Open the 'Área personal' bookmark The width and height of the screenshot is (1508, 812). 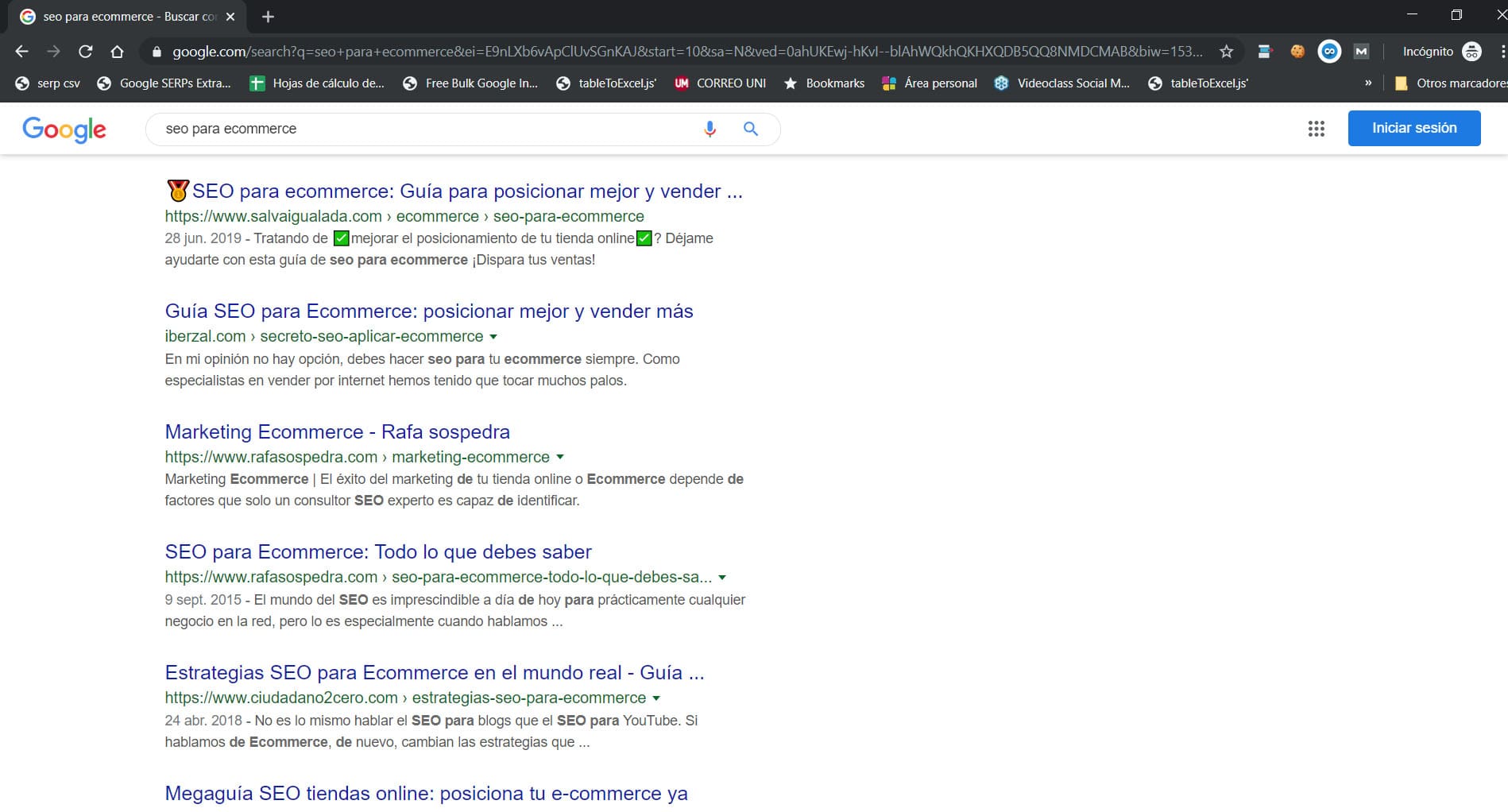pos(930,83)
